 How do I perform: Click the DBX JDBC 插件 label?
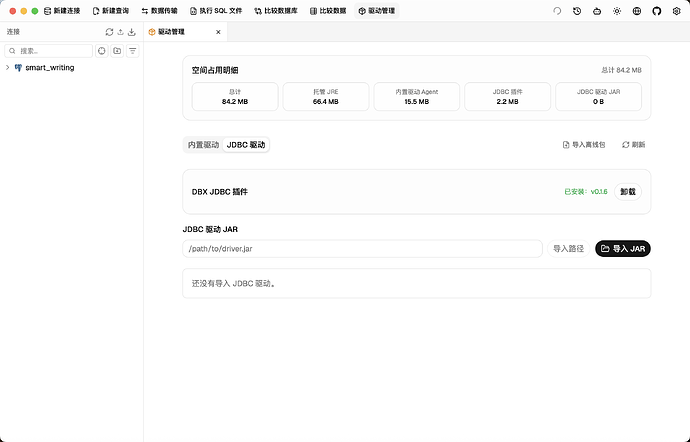[220, 192]
